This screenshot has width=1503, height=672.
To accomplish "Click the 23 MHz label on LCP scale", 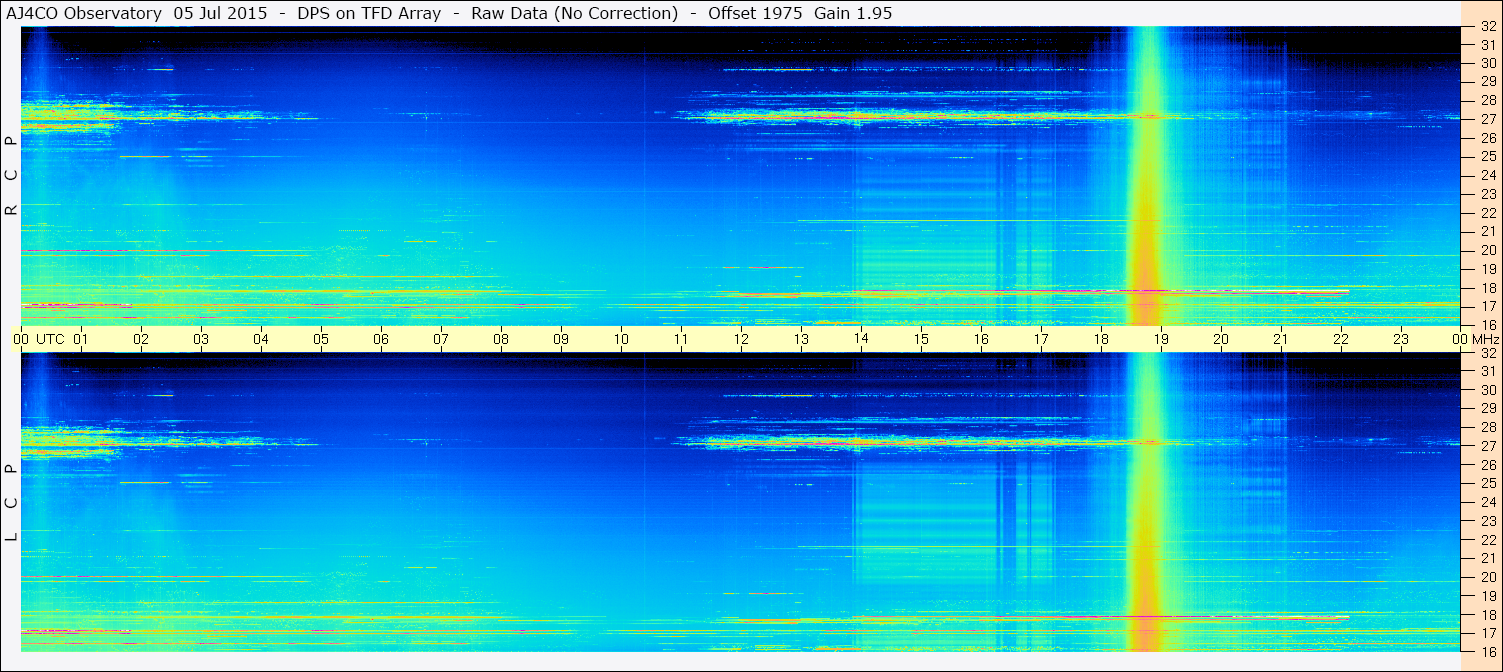I will (x=1487, y=521).
